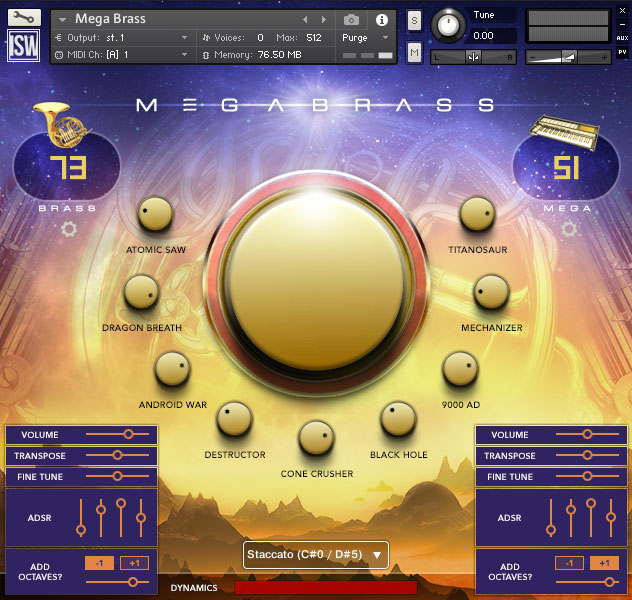Click the large central gold knob

pyautogui.click(x=316, y=281)
